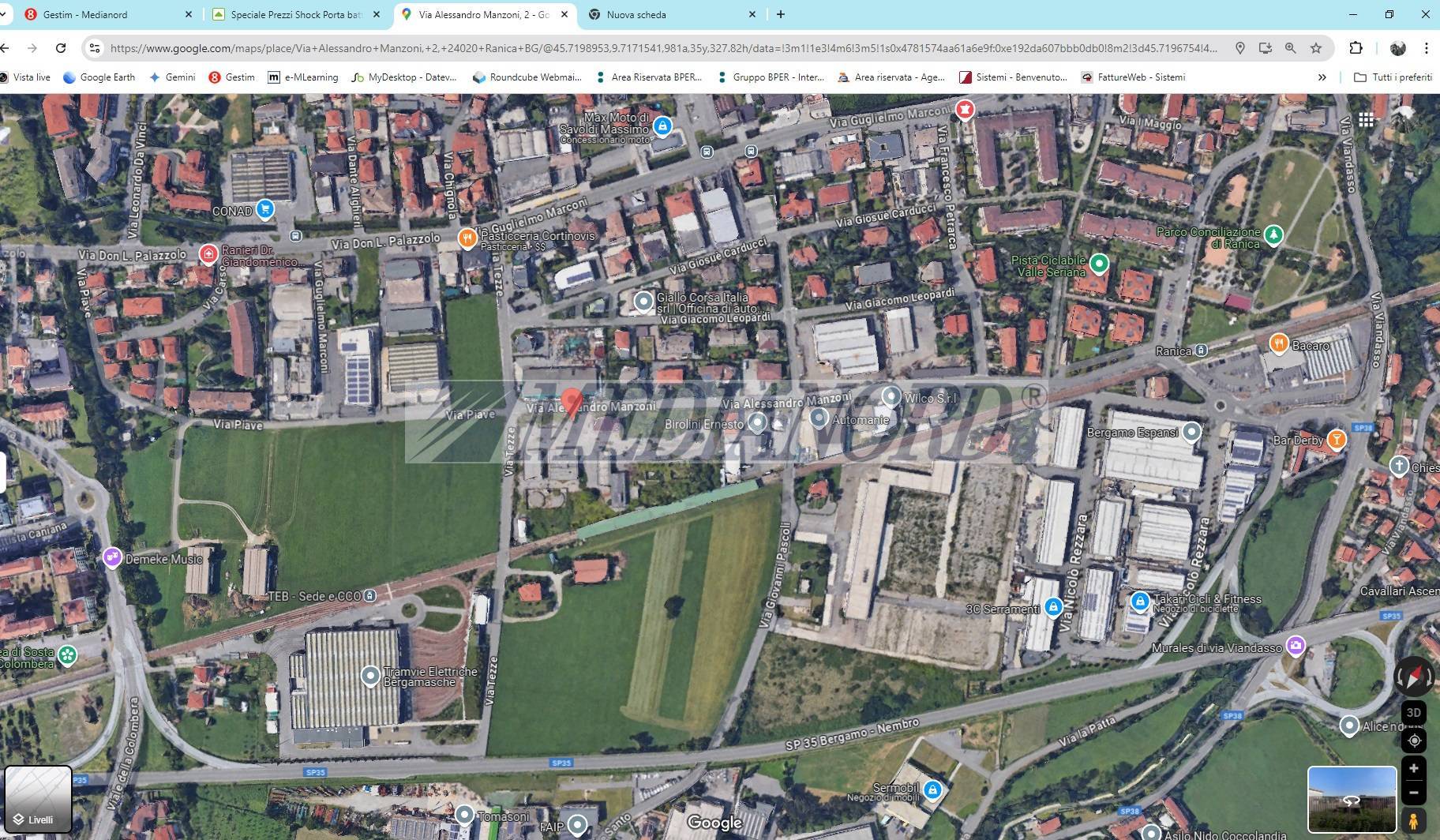Select the Bergamo Espansi marker
1440x840 pixels.
click(x=1191, y=432)
